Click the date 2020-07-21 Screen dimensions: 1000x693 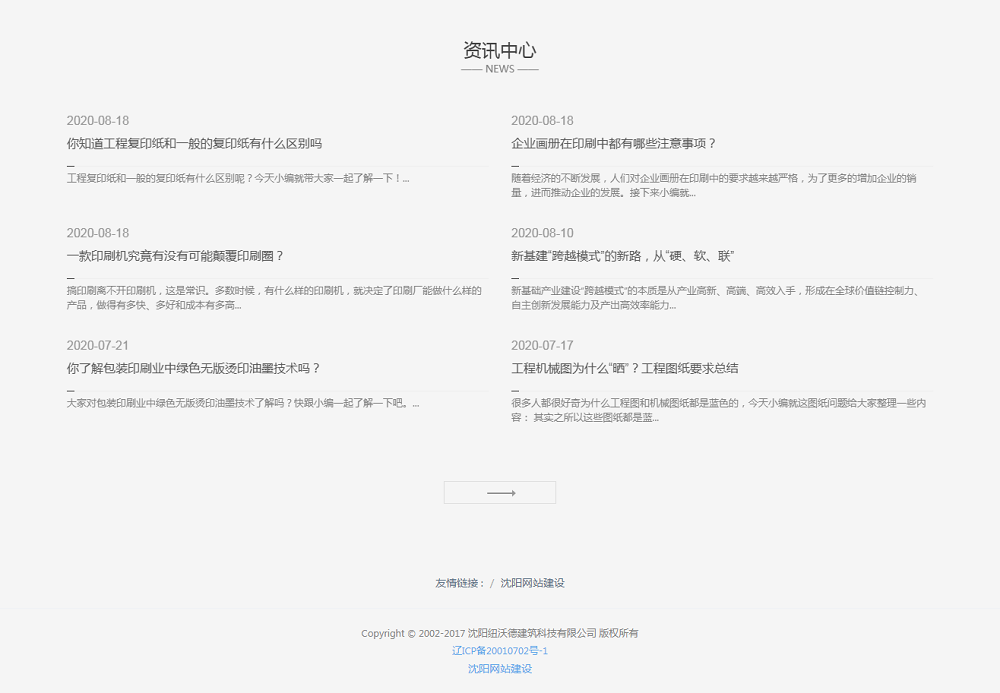point(98,346)
